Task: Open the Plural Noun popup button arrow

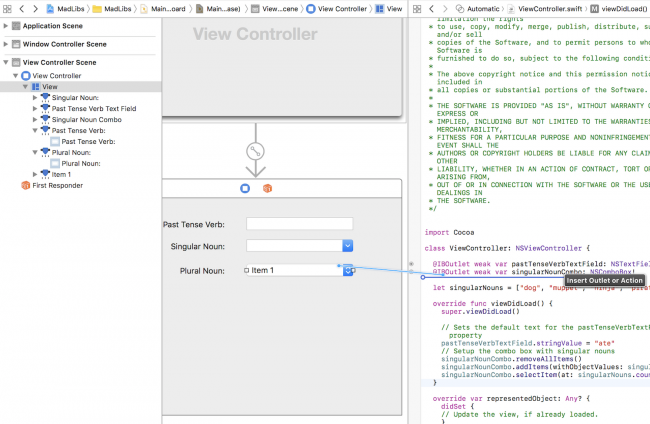Action: (346, 270)
